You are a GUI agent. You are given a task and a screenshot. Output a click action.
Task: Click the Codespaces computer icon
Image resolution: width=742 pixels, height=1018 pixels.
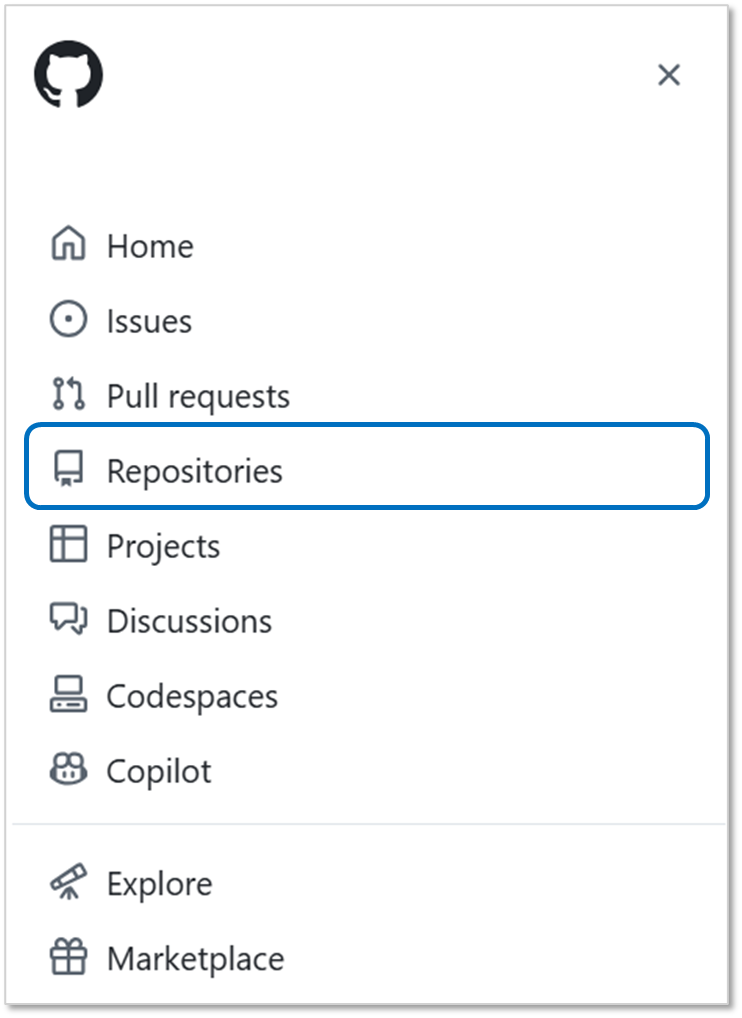(x=69, y=695)
